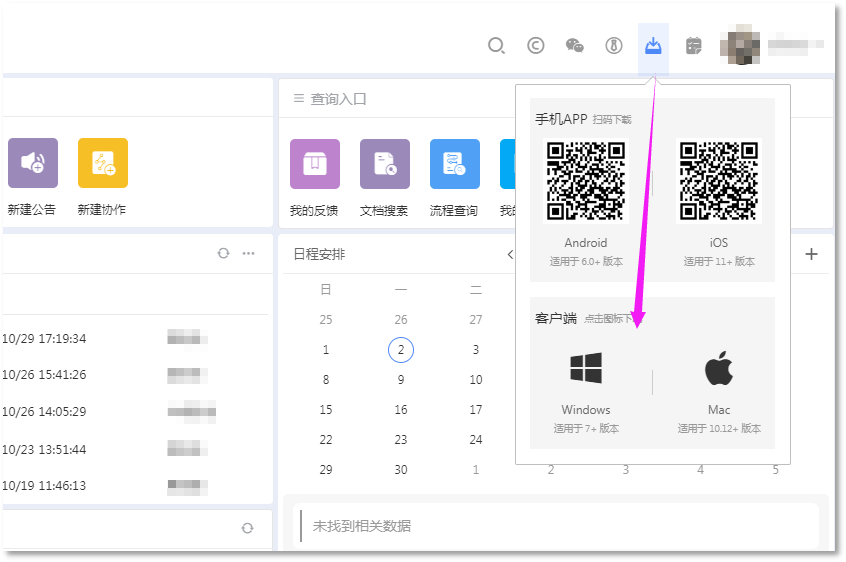
Task: Click the search magnifier icon in header
Action: click(x=496, y=46)
